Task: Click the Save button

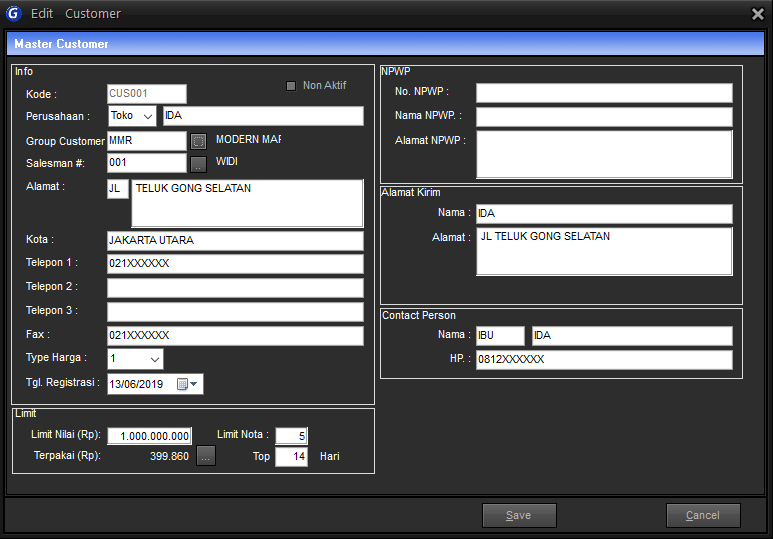Action: [518, 515]
